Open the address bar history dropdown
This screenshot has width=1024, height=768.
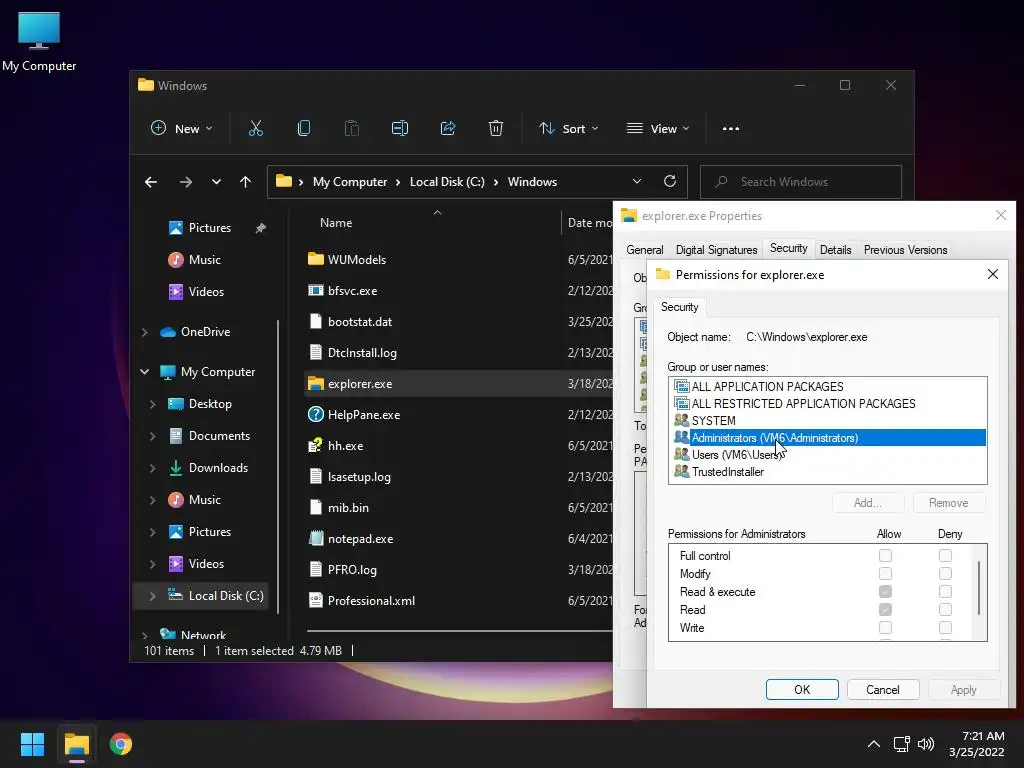pos(637,182)
